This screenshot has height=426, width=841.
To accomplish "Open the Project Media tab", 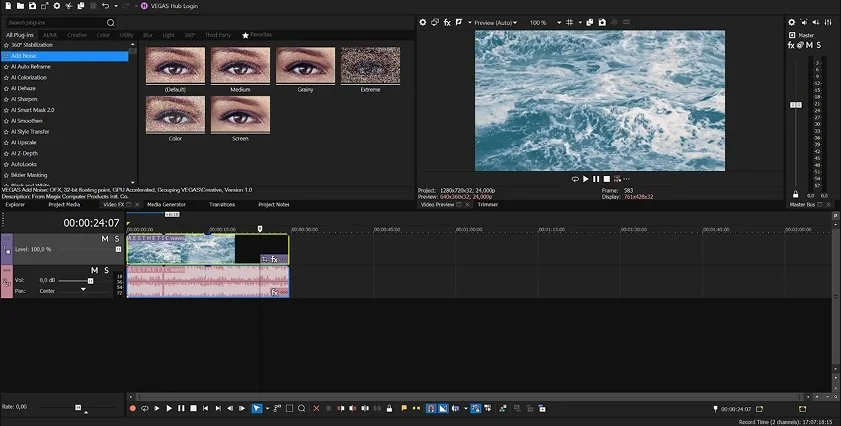I will pyautogui.click(x=64, y=204).
